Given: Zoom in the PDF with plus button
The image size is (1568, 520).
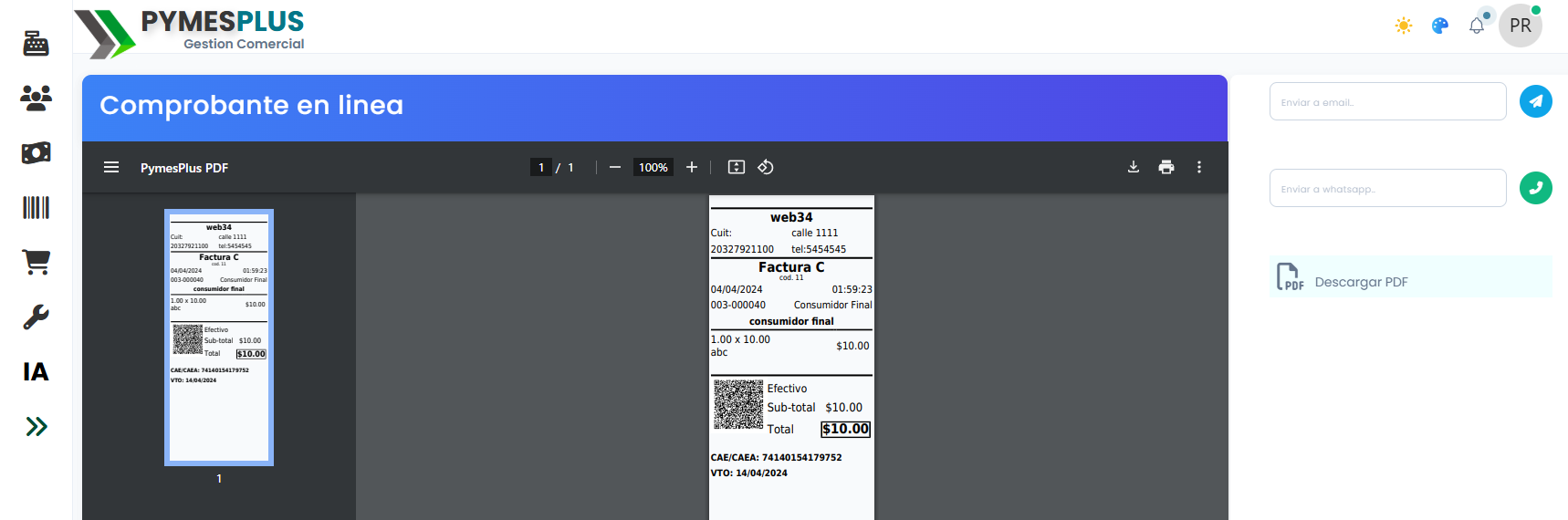Looking at the screenshot, I should tap(692, 167).
